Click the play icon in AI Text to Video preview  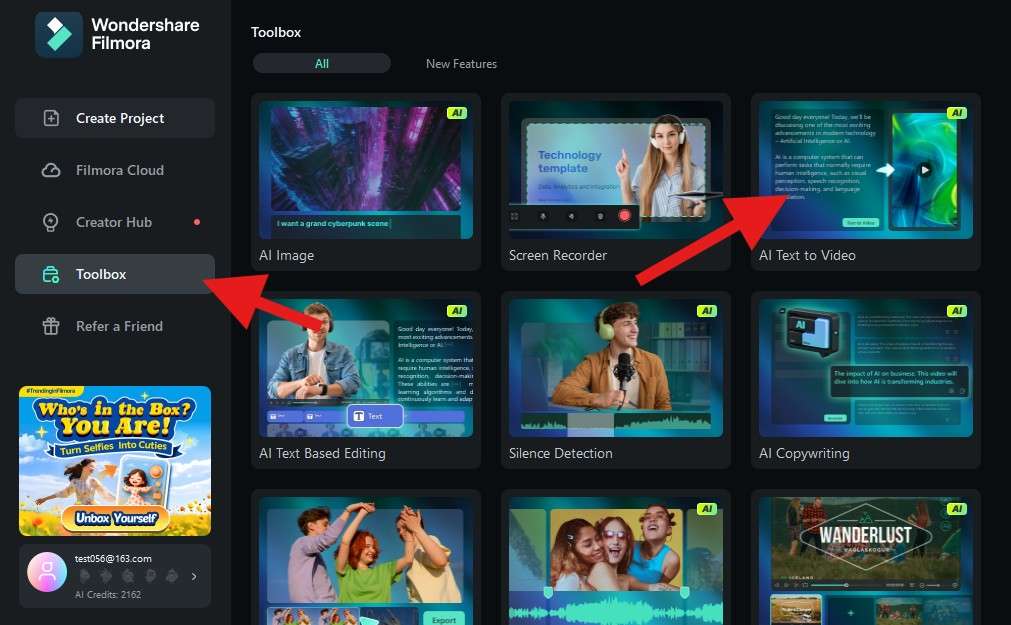point(925,170)
